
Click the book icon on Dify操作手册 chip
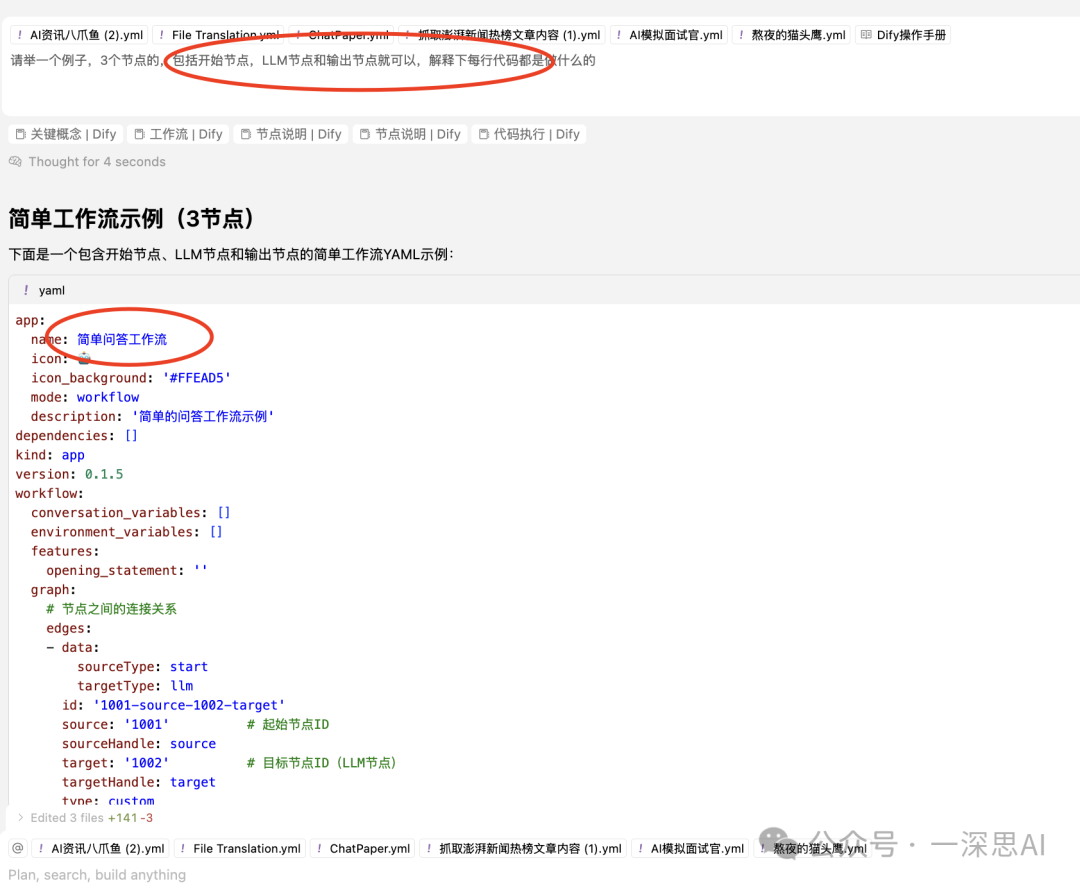pyautogui.click(x=866, y=35)
